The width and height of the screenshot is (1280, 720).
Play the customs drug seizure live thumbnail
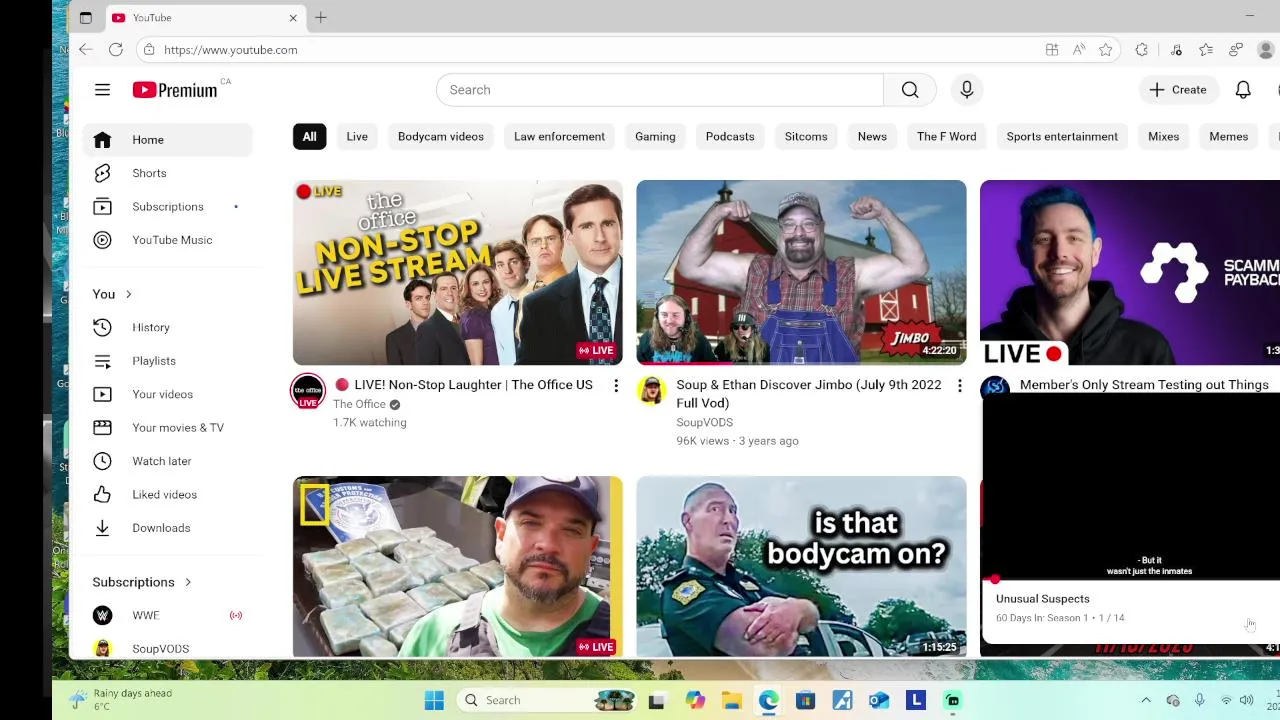(457, 566)
